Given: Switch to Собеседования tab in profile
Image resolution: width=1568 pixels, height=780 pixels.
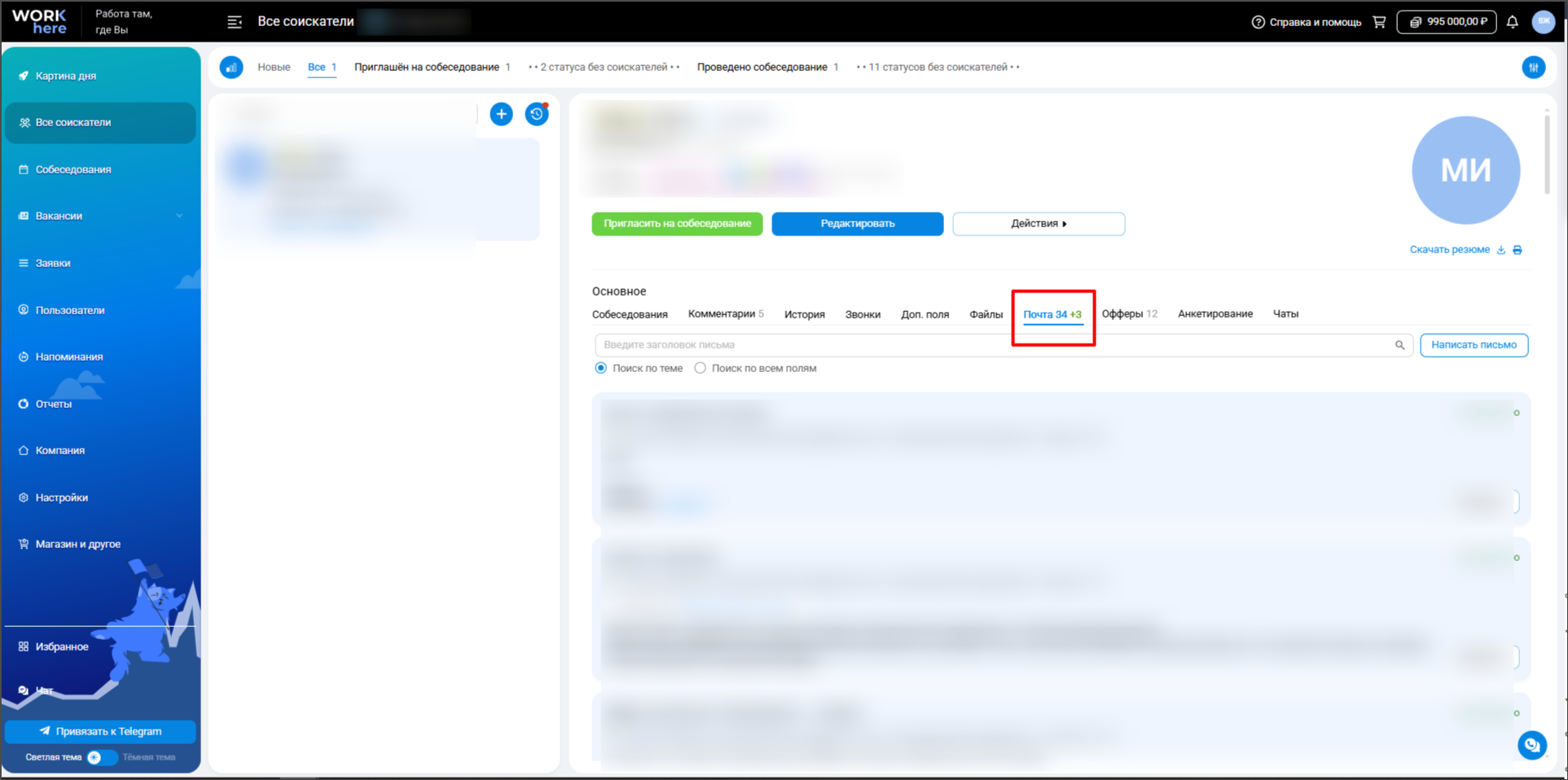Looking at the screenshot, I should pyautogui.click(x=630, y=314).
